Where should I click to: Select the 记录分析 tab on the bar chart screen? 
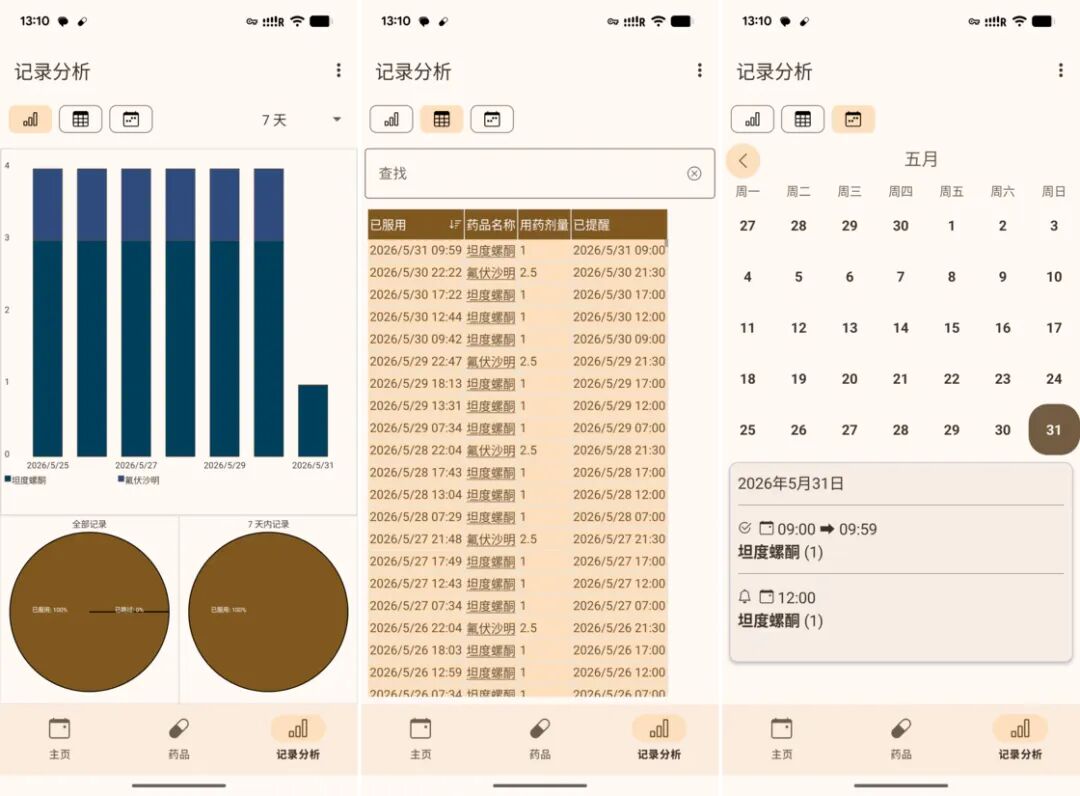pos(298,737)
